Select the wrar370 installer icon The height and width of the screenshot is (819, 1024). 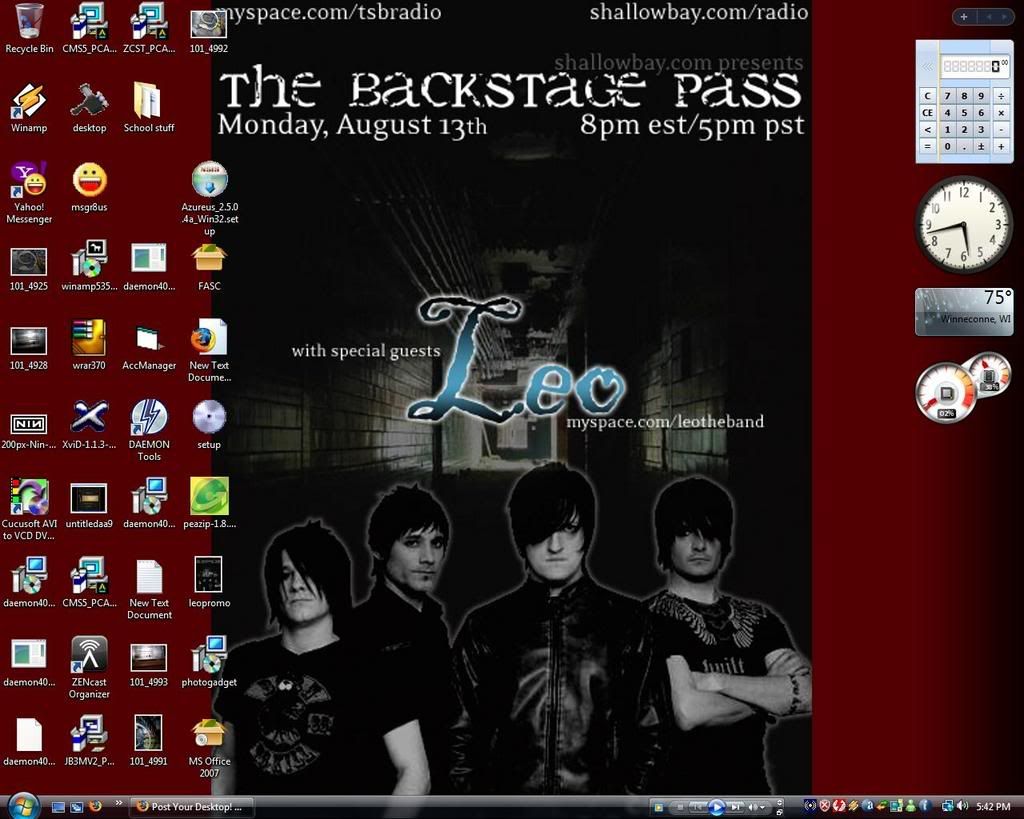(x=89, y=338)
